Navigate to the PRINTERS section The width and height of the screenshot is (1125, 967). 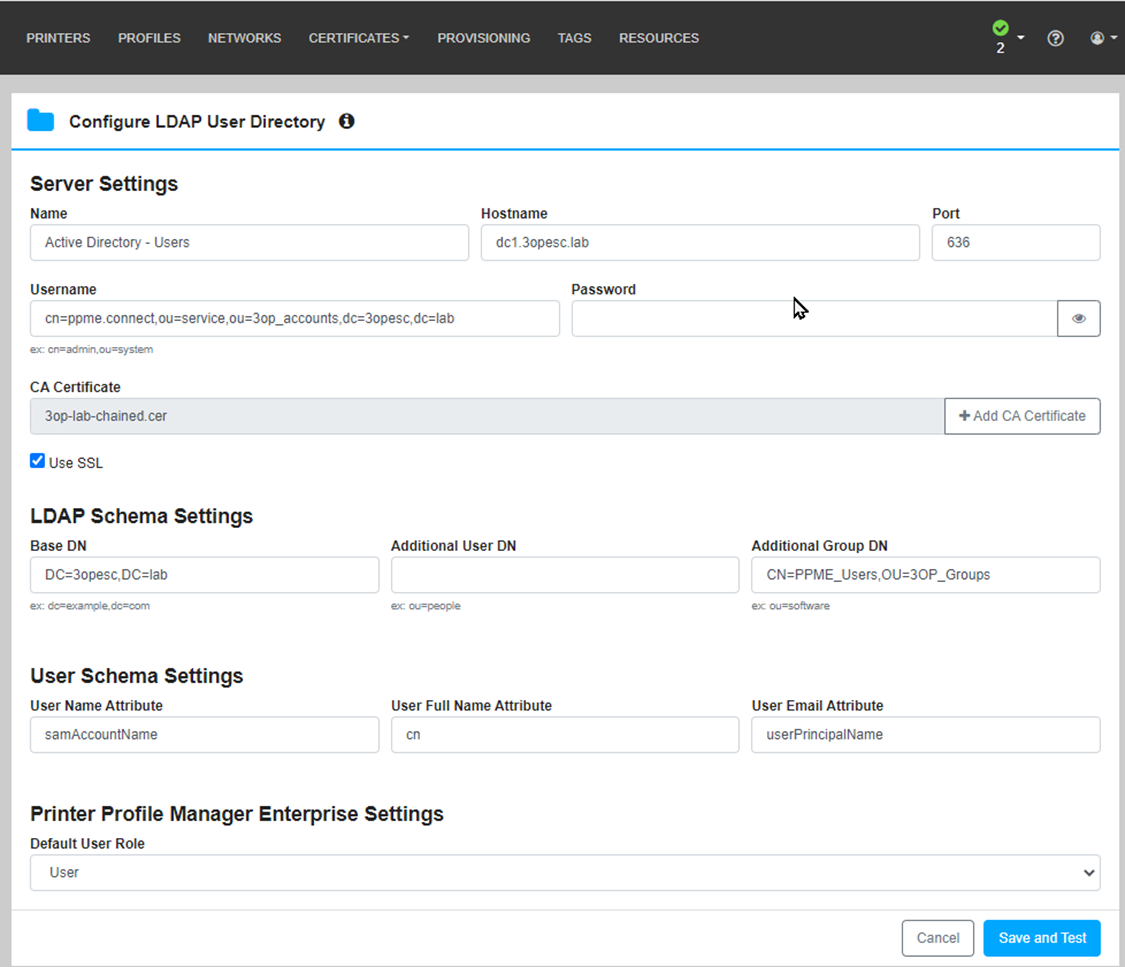click(57, 38)
